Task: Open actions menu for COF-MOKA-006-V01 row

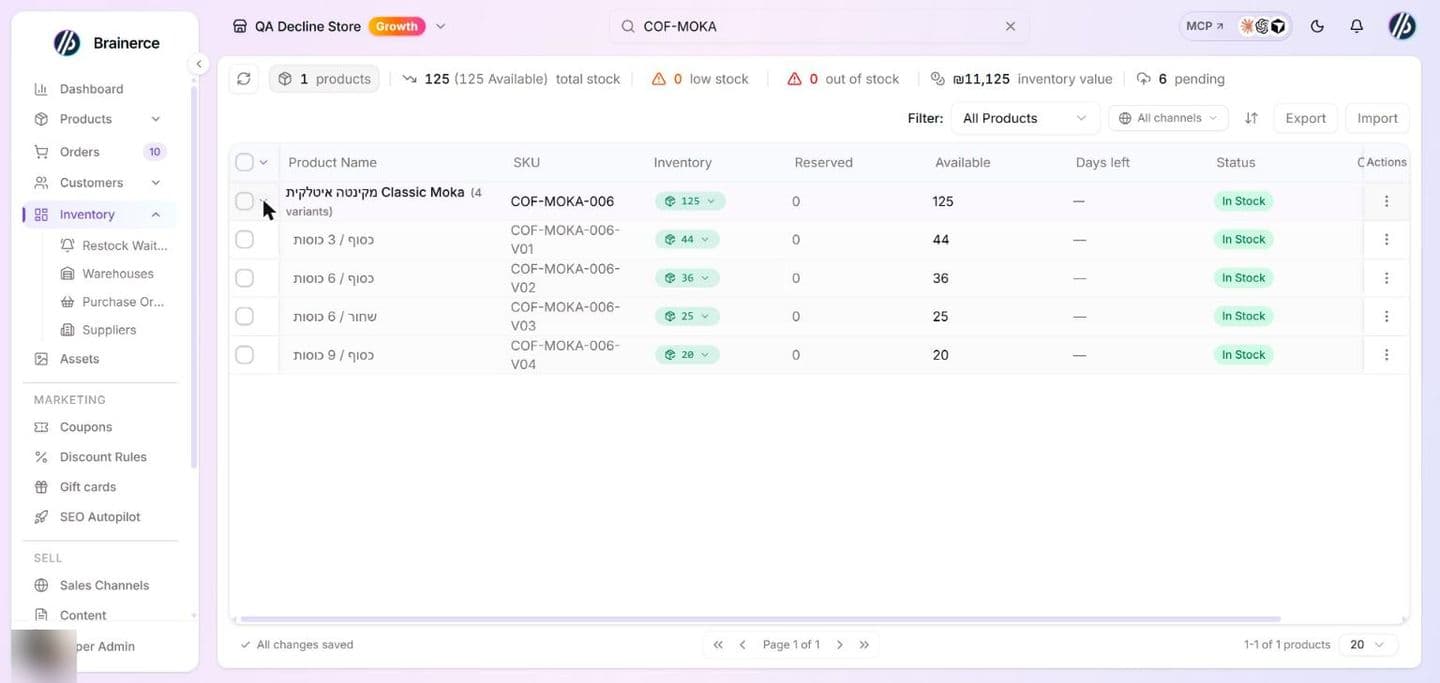Action: [1386, 239]
